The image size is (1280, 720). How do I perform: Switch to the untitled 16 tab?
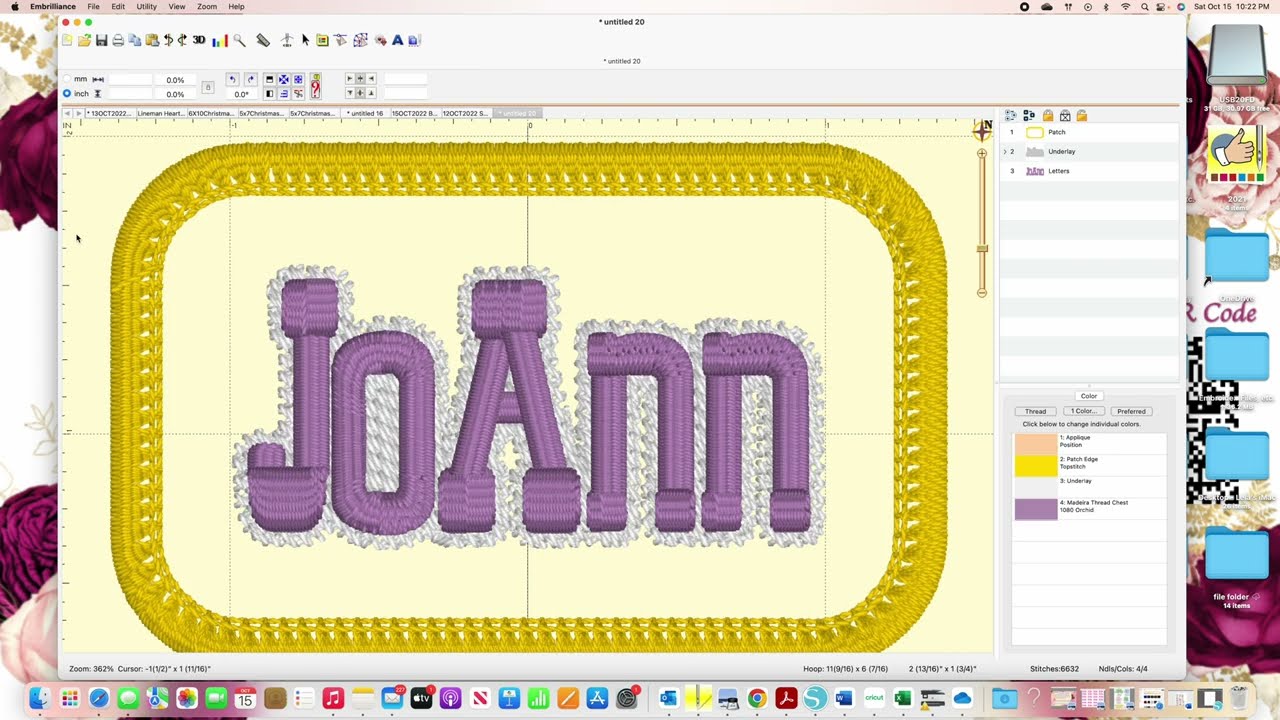click(x=365, y=114)
